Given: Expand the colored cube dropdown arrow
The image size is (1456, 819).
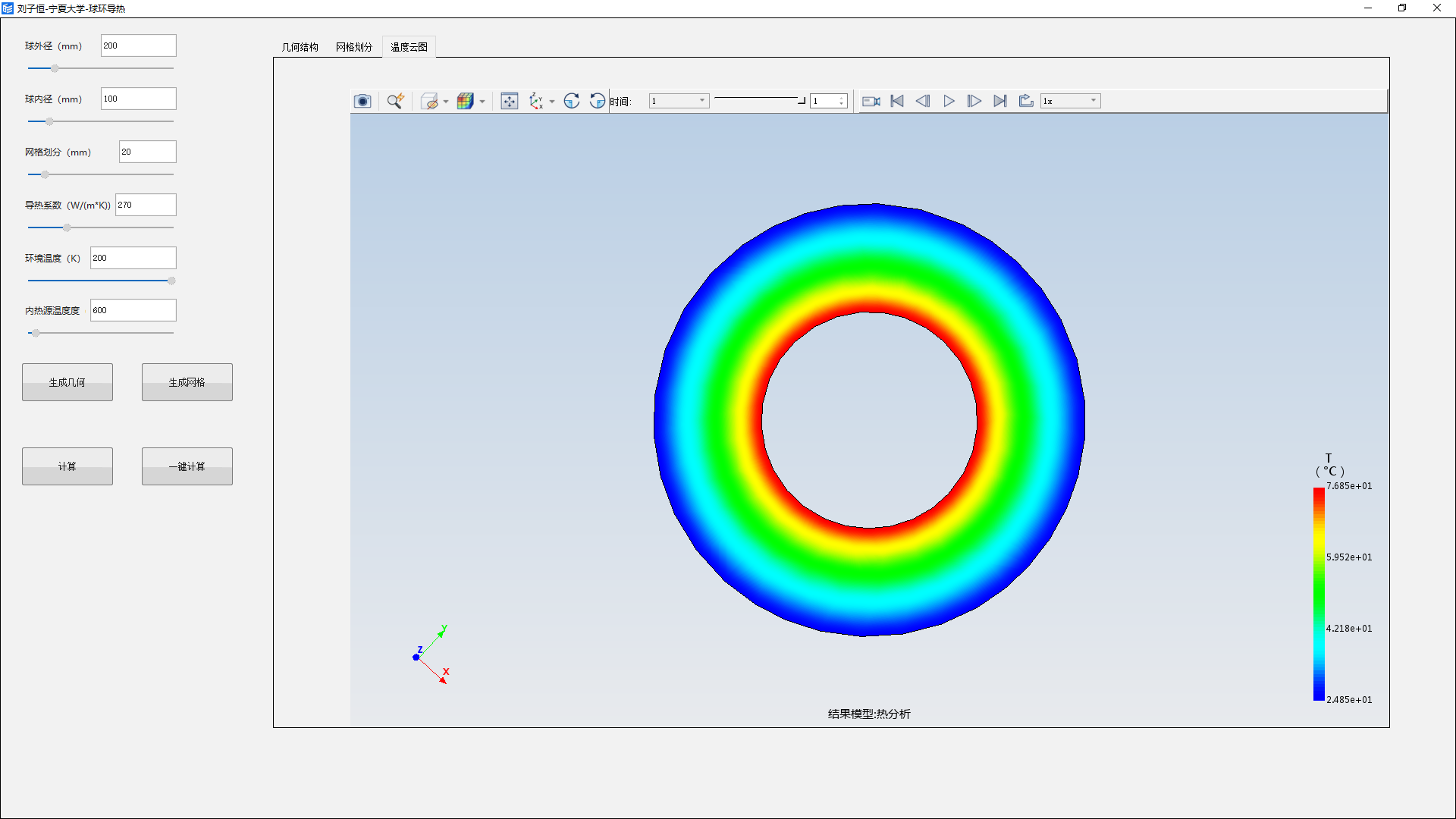Looking at the screenshot, I should click(482, 101).
